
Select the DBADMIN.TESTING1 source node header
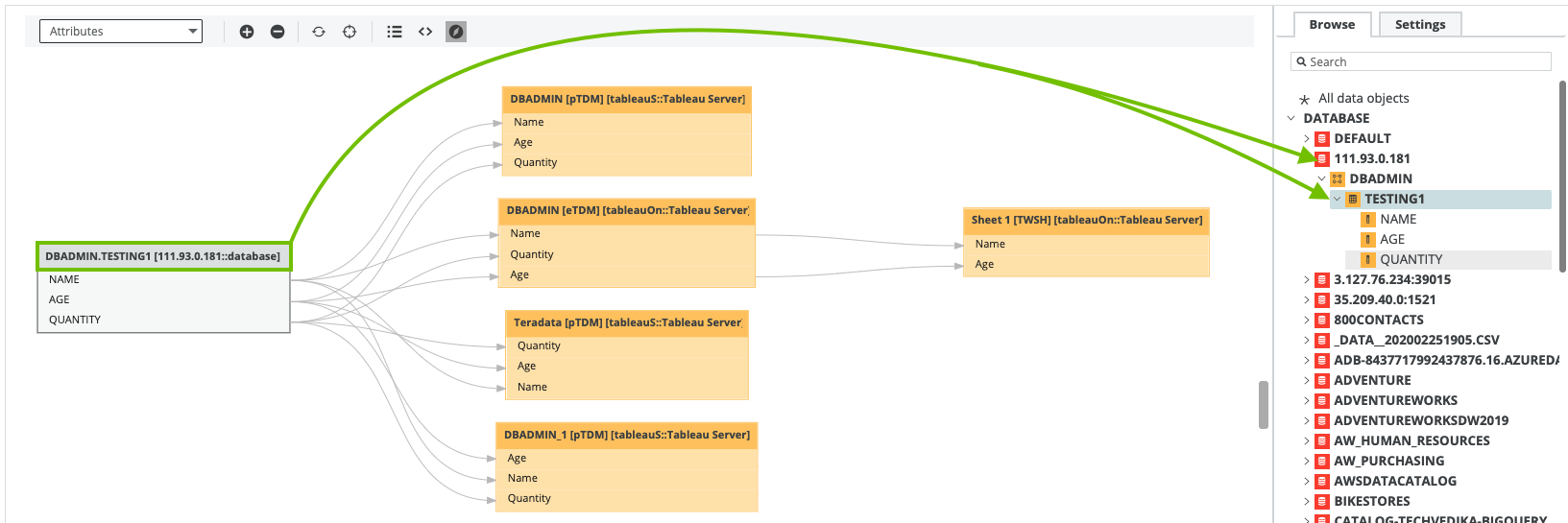pyautogui.click(x=163, y=257)
